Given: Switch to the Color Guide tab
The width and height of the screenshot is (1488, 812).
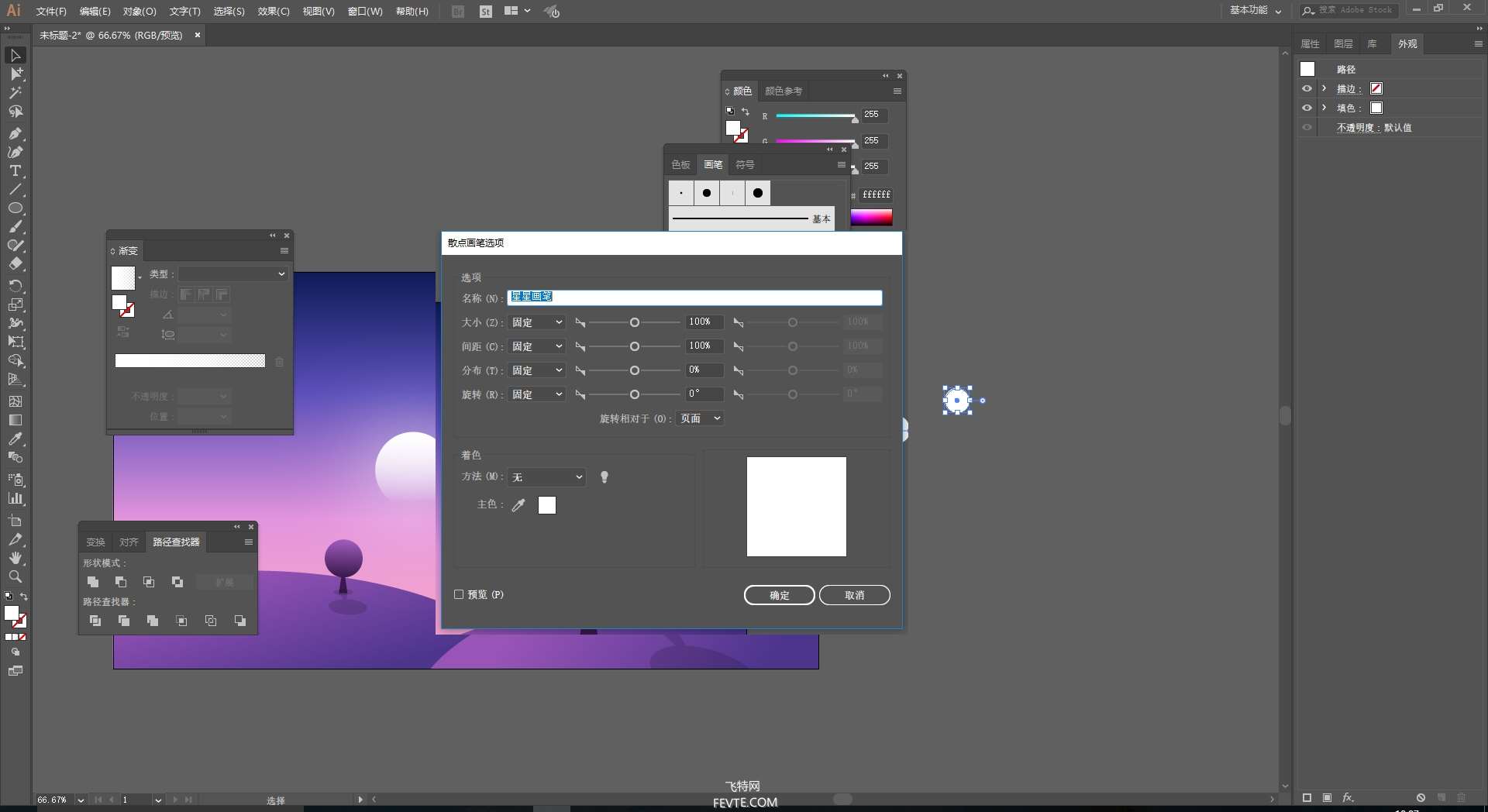Looking at the screenshot, I should click(x=784, y=91).
